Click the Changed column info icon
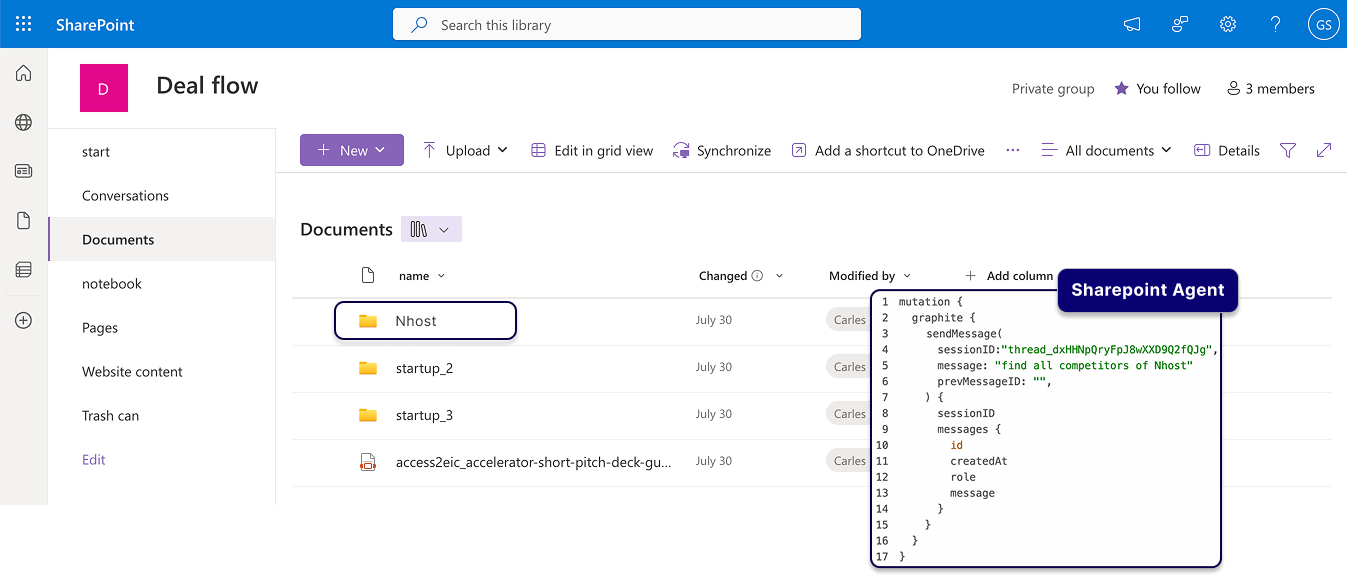 (757, 276)
